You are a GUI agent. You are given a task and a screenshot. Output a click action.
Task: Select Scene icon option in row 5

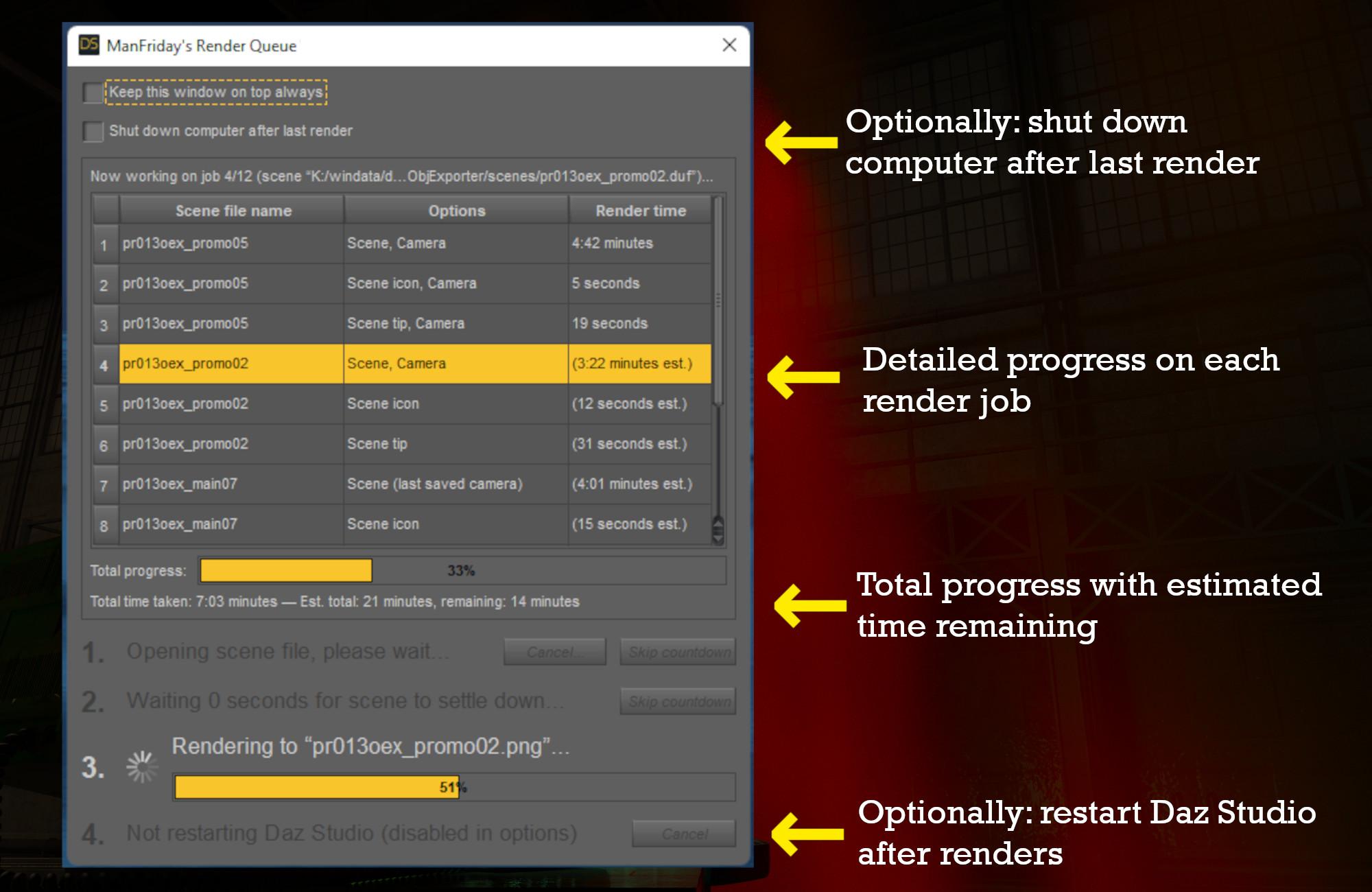coord(456,404)
